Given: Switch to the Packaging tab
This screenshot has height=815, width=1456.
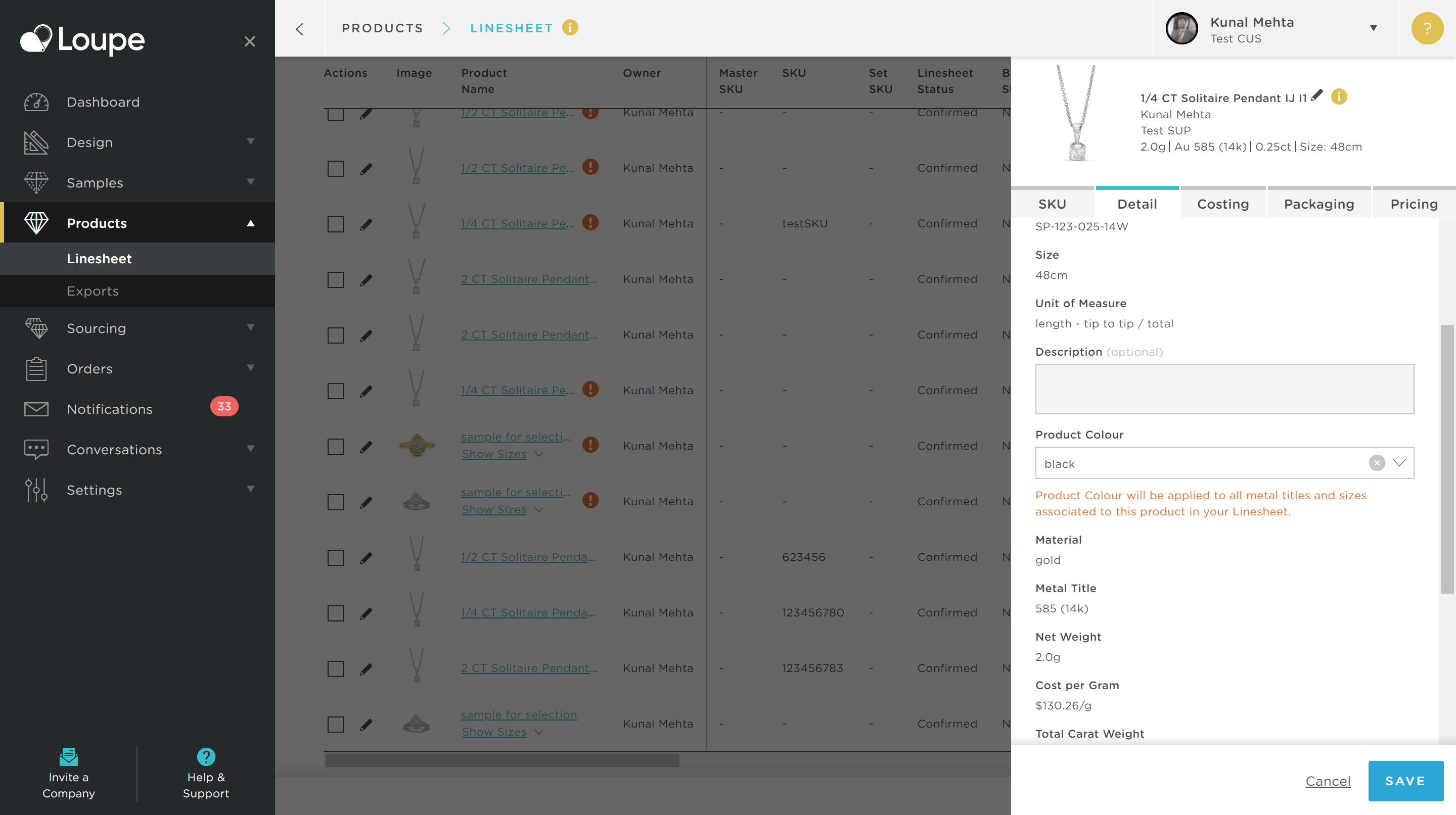Looking at the screenshot, I should 1318,203.
